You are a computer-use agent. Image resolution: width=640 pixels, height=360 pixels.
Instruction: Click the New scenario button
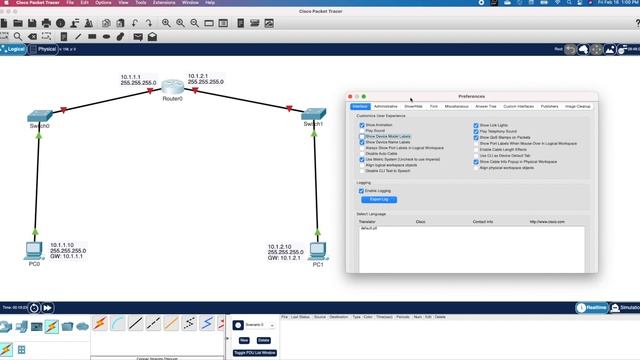pyautogui.click(x=244, y=340)
